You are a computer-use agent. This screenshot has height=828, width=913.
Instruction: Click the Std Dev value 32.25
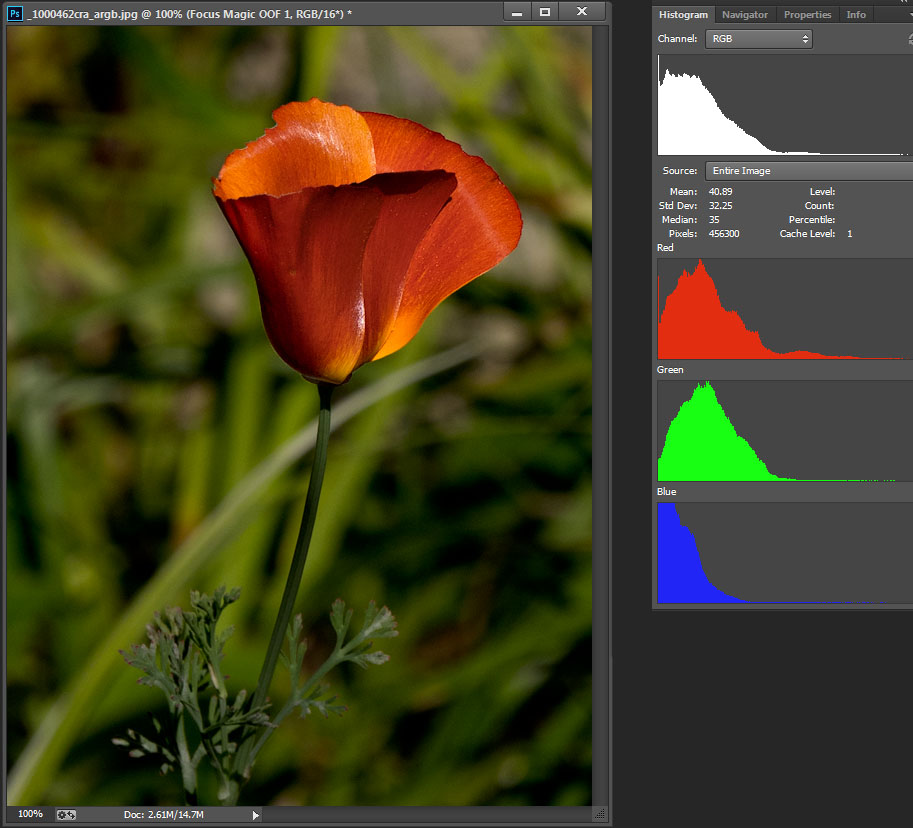tap(720, 206)
